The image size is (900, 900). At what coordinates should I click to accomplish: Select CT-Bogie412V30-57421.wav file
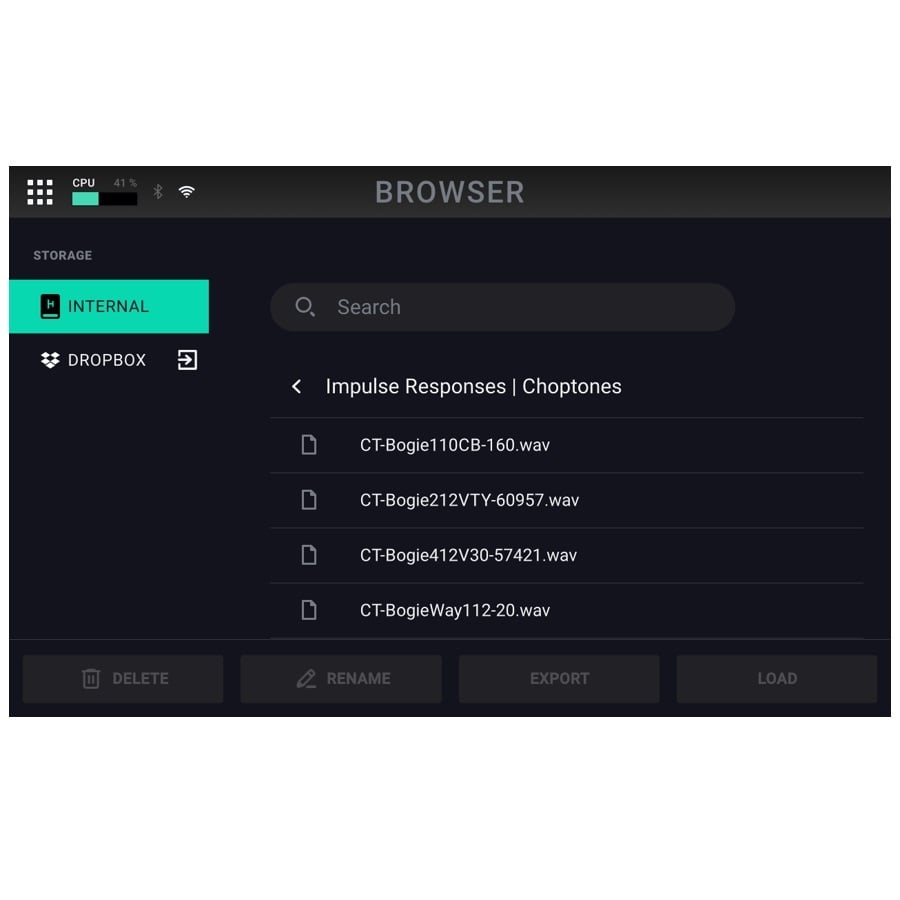pos(567,555)
